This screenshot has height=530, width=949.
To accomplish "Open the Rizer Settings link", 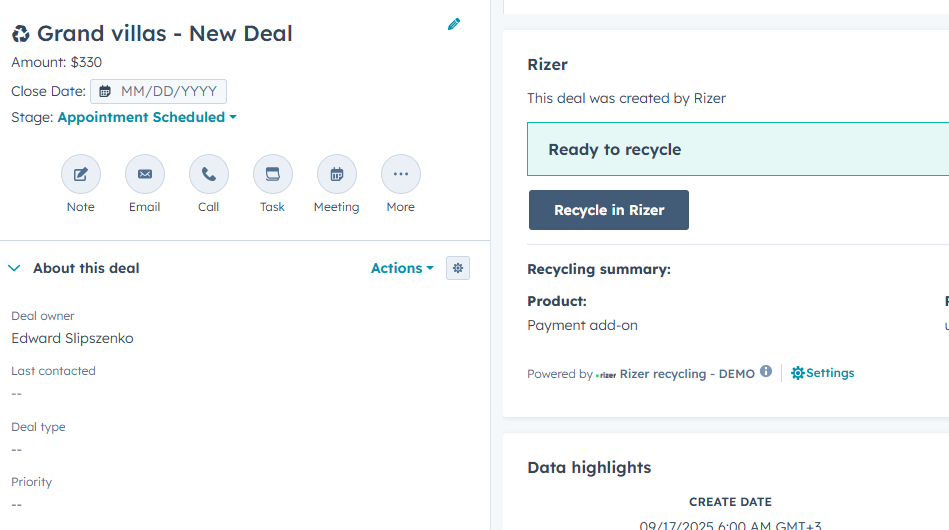I will point(823,373).
